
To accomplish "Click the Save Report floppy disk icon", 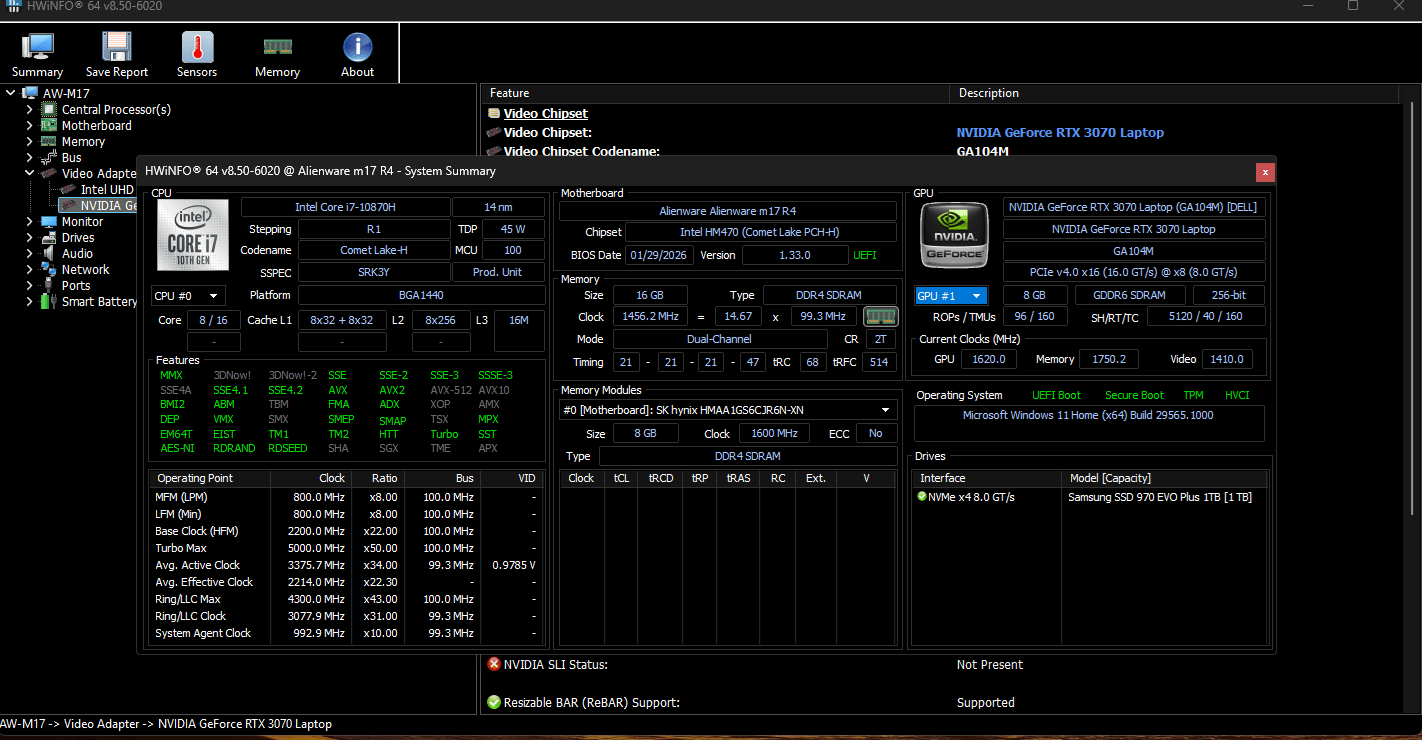I will 117,47.
